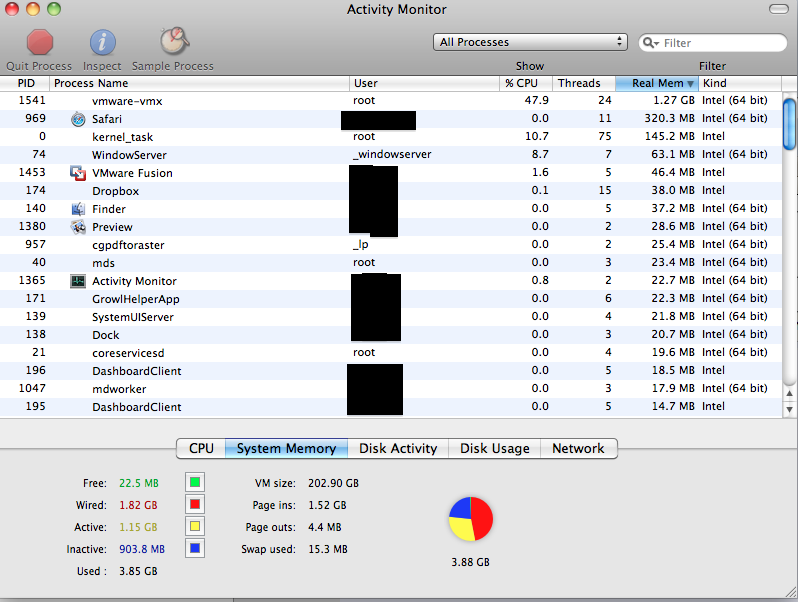Select the System Memory tab

click(287, 448)
